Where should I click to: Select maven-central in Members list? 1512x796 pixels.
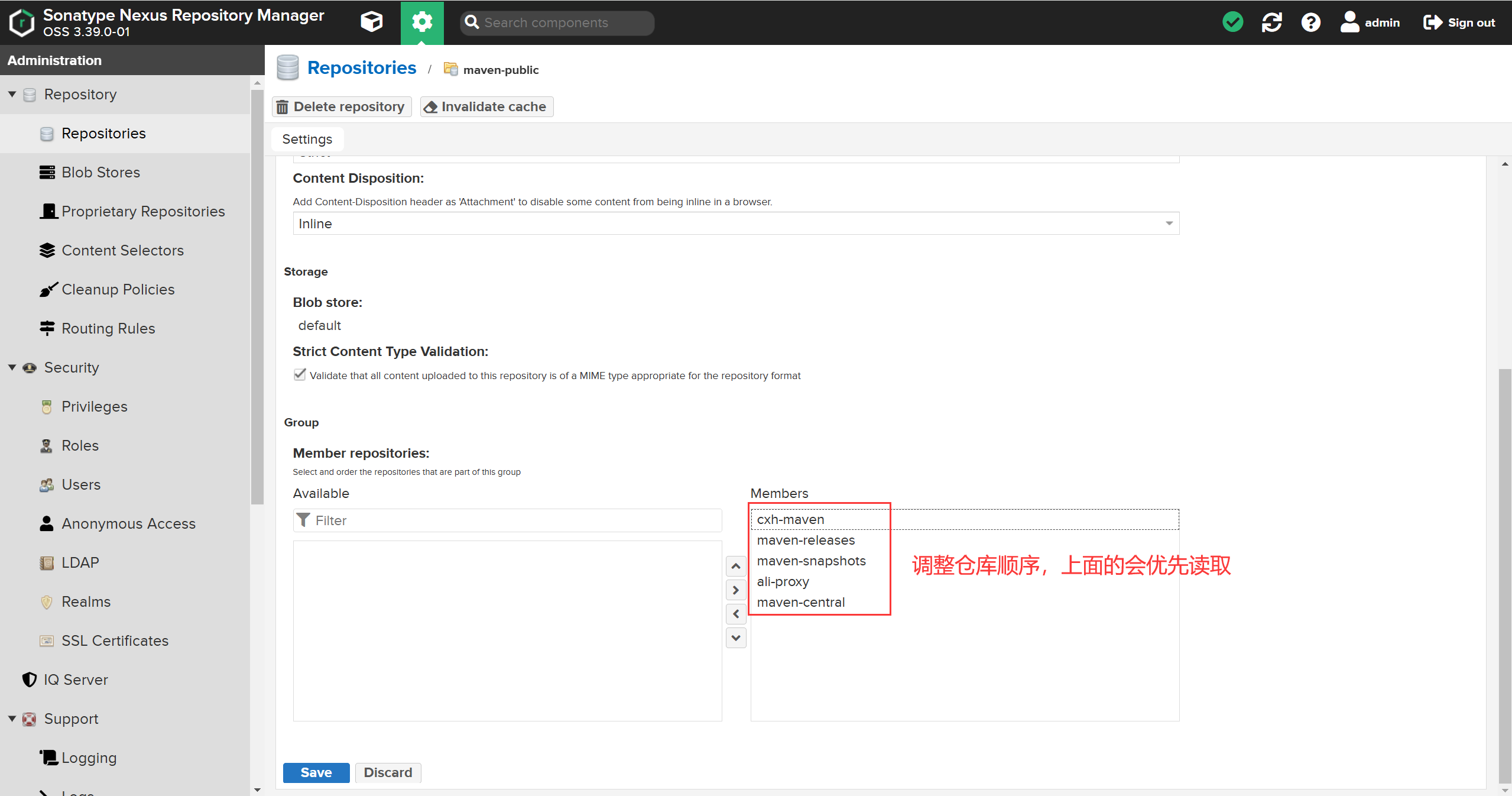[x=800, y=602]
